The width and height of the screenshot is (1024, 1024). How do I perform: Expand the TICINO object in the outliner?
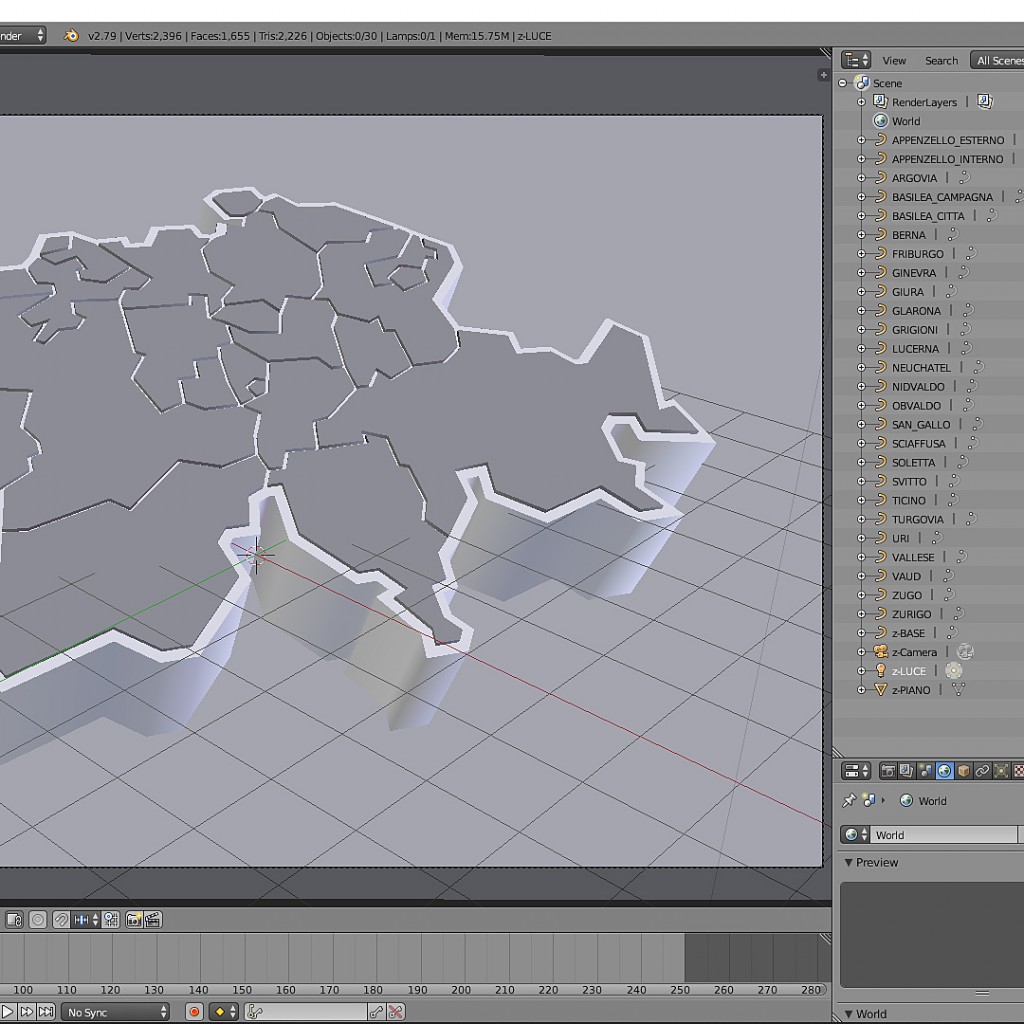pyautogui.click(x=862, y=500)
